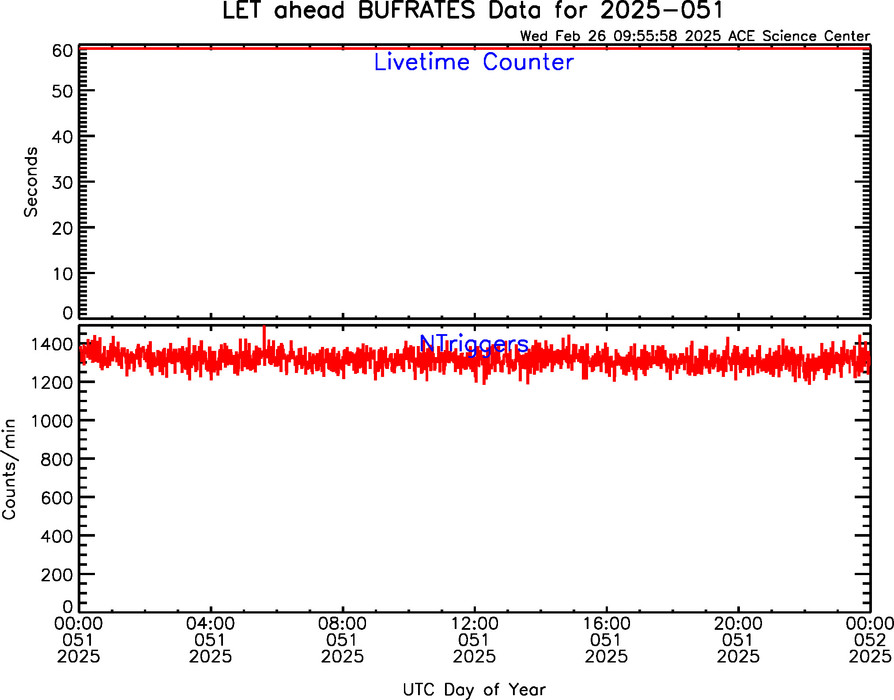Click the "20:00" time axis label
Viewport: 894px width, 700px height.
(738, 623)
